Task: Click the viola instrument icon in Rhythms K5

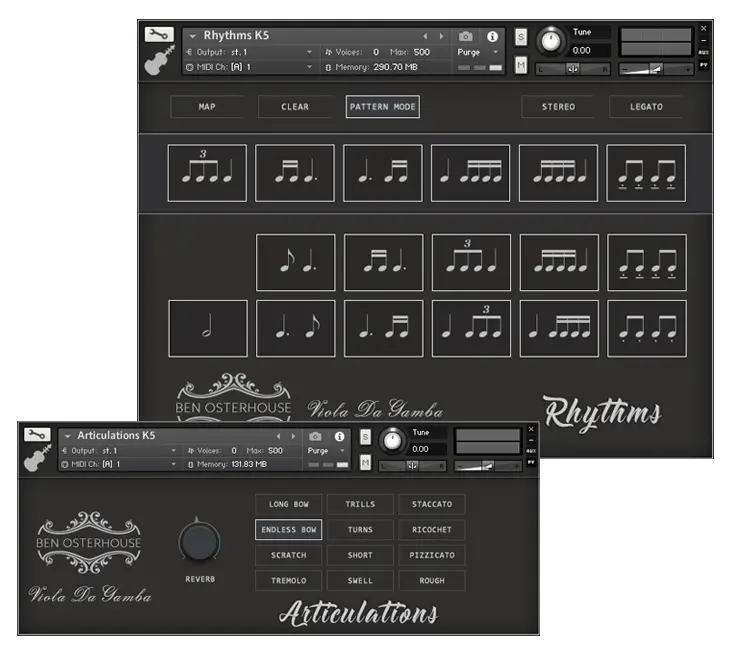Action: click(159, 60)
